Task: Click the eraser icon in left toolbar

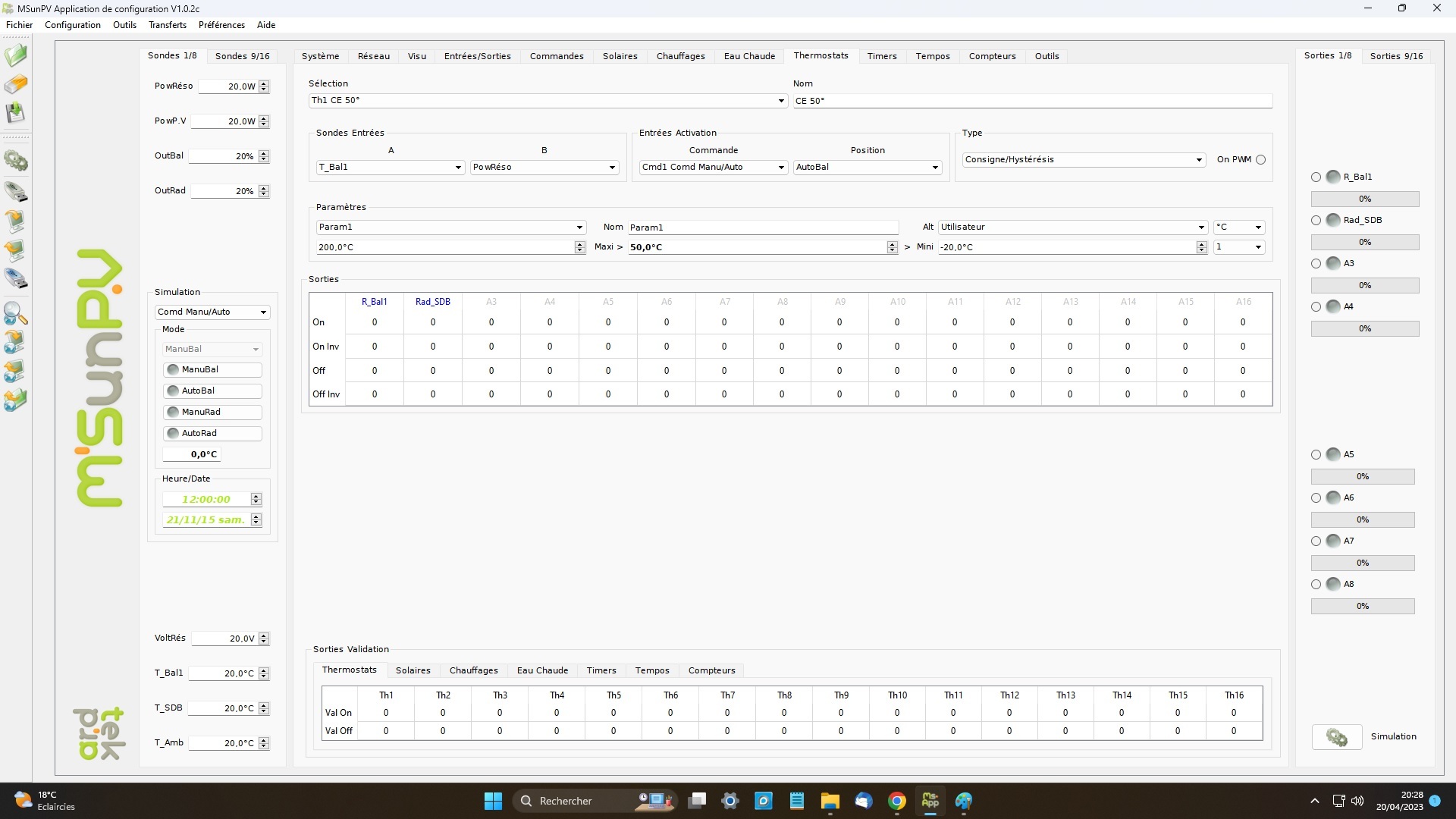Action: (x=15, y=83)
